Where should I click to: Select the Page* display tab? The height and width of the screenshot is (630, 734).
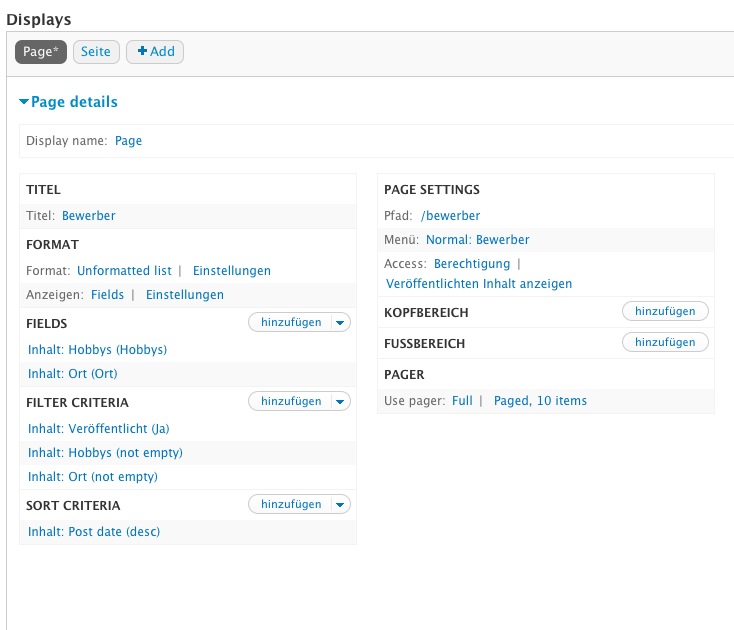coord(41,52)
